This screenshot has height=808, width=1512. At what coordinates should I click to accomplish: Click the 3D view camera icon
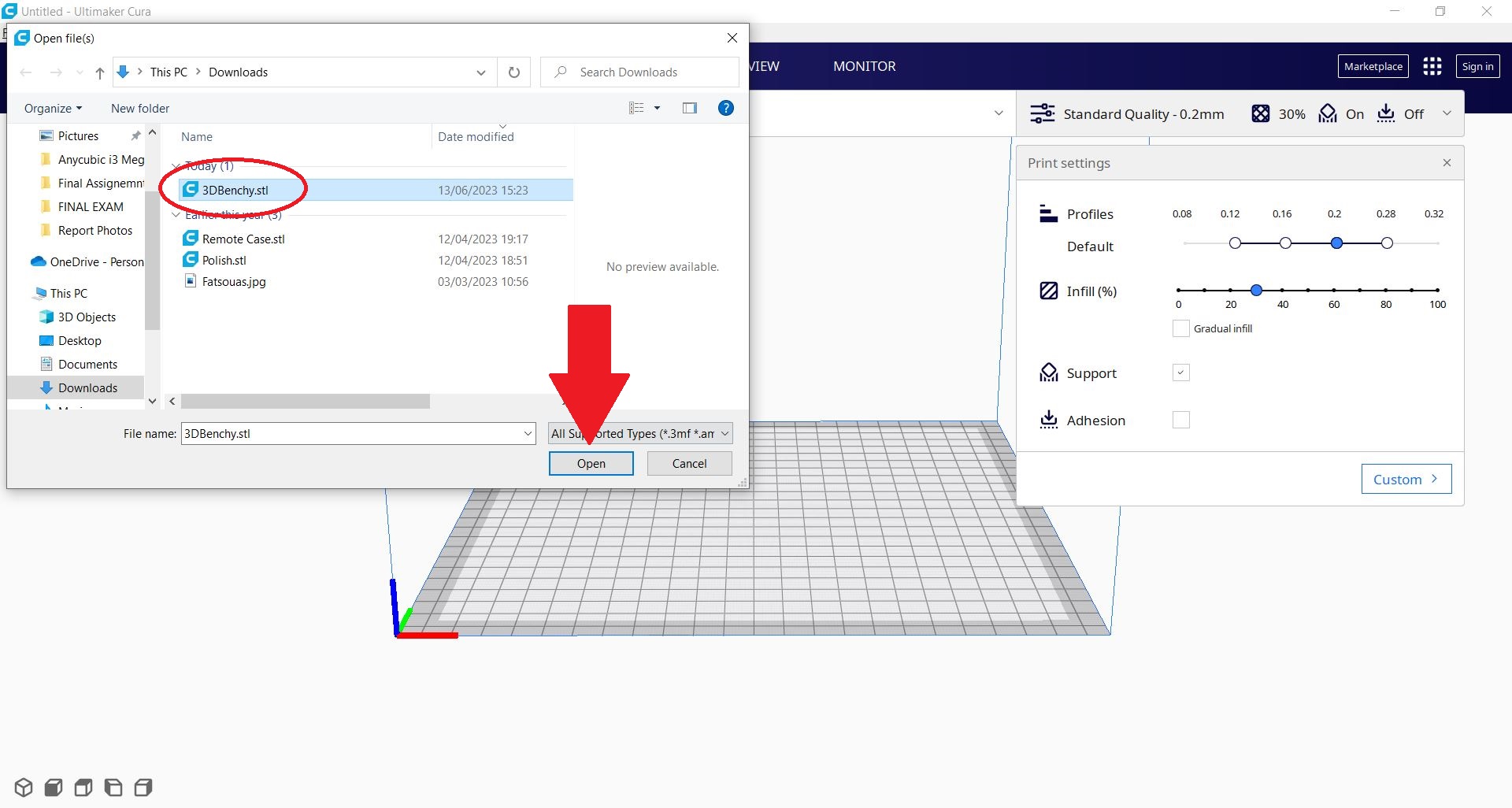(x=24, y=788)
